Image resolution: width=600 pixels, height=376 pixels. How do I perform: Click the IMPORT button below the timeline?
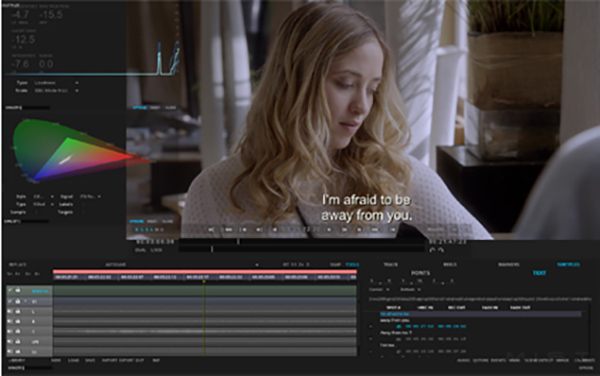tap(109, 360)
